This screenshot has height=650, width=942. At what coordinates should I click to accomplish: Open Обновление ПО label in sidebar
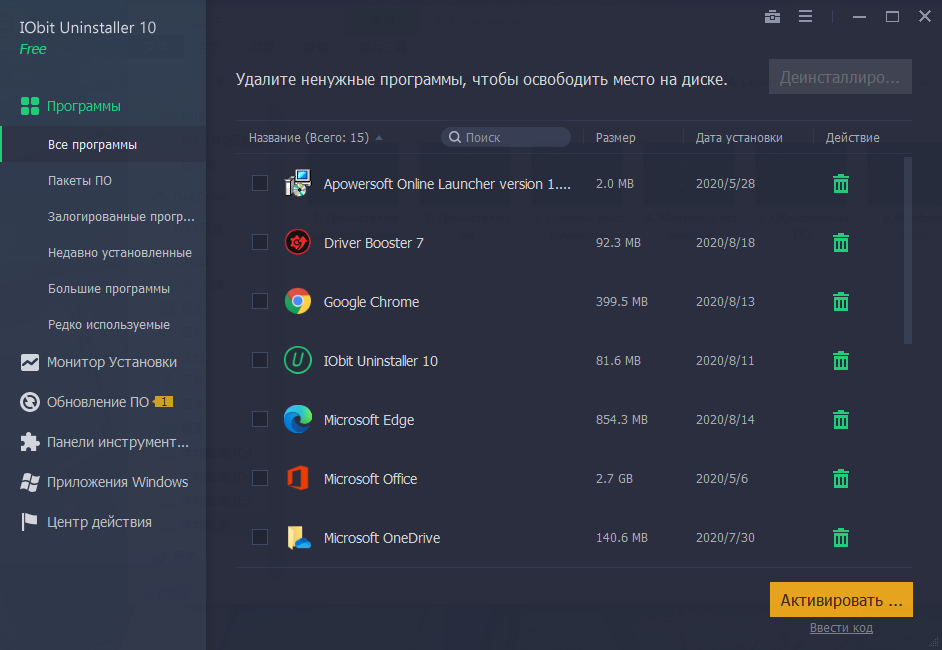98,402
